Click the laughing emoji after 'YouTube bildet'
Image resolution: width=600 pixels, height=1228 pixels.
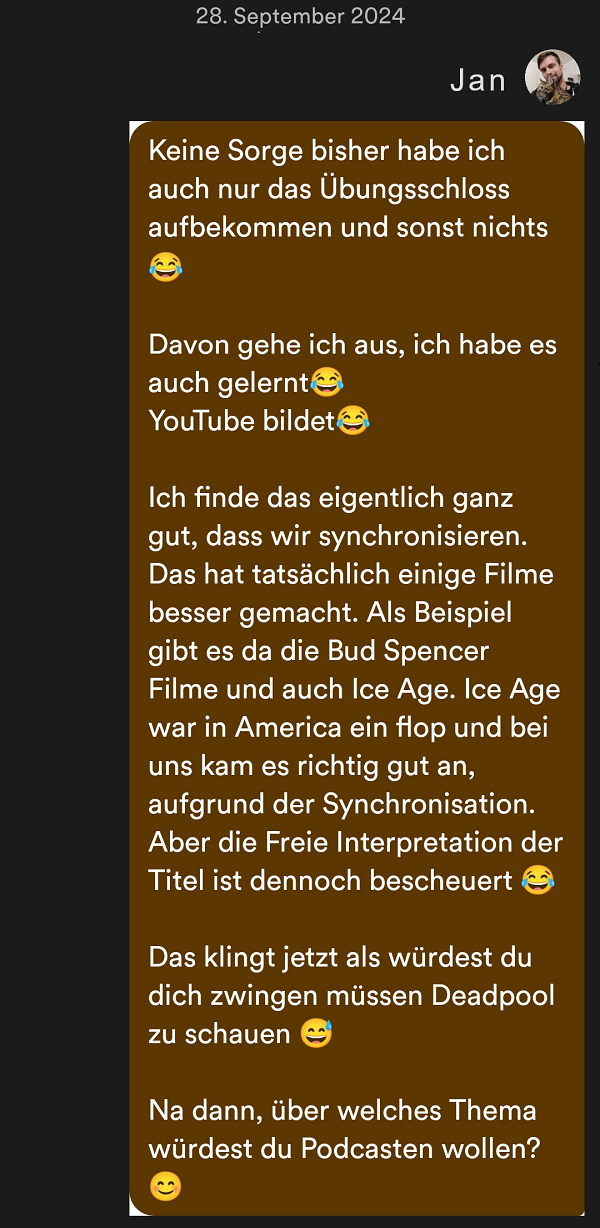coord(352,420)
